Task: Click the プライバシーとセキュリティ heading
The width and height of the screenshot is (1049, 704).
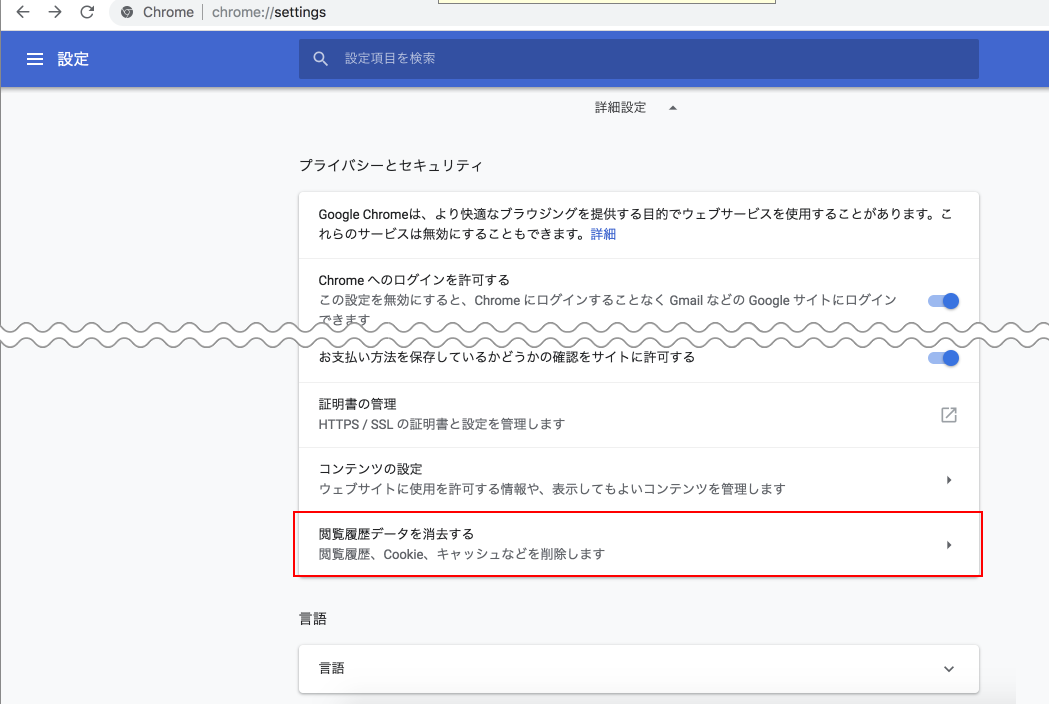Action: [391, 165]
